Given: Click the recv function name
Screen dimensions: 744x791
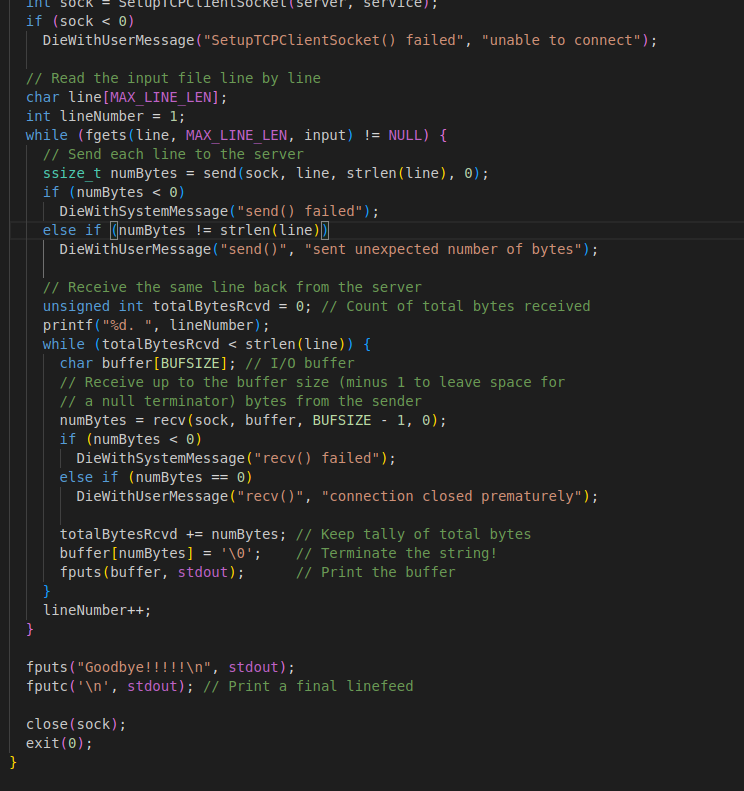Looking at the screenshot, I should [x=169, y=421].
